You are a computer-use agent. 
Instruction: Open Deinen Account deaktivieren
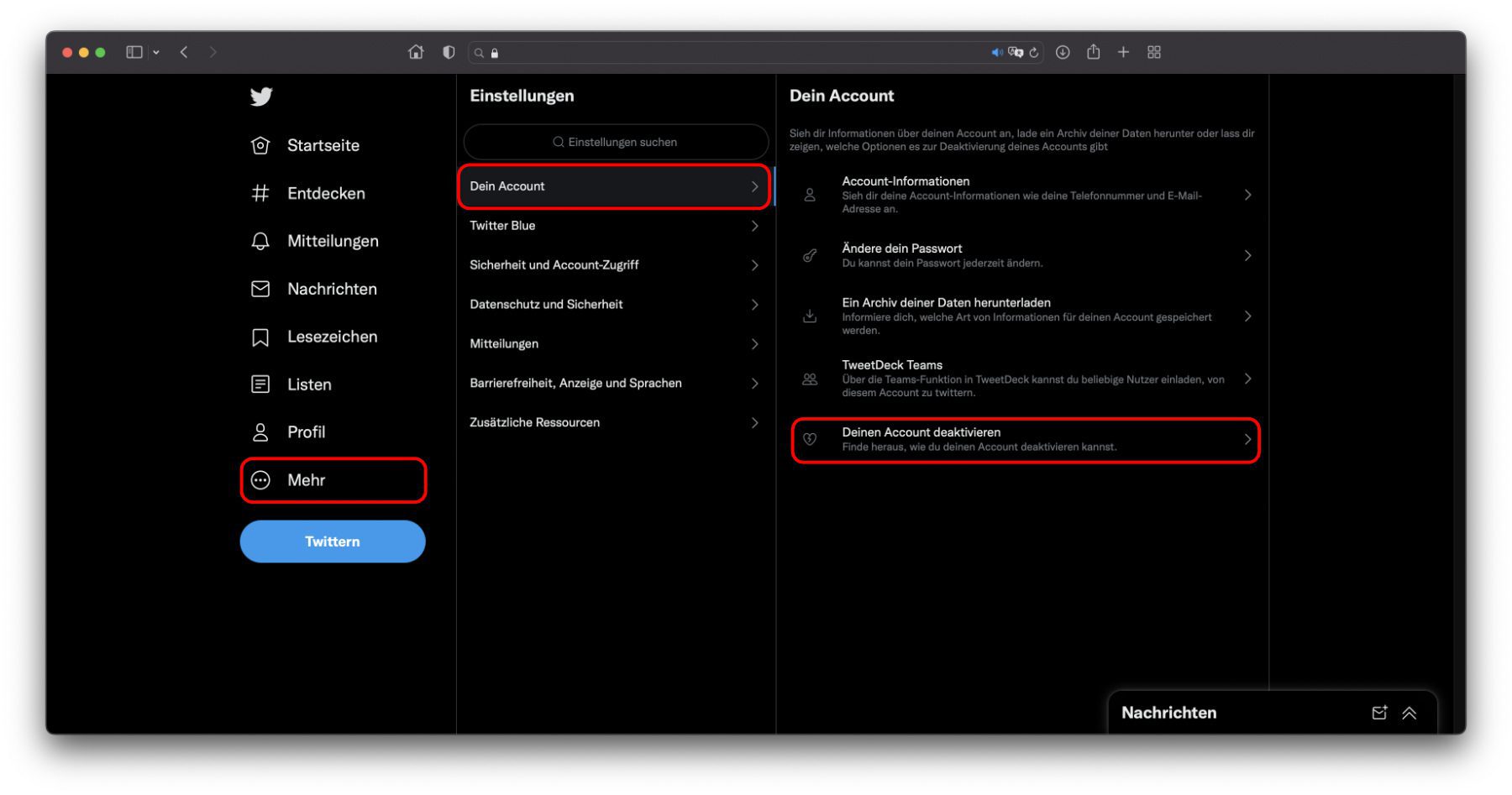pyautogui.click(x=1025, y=439)
